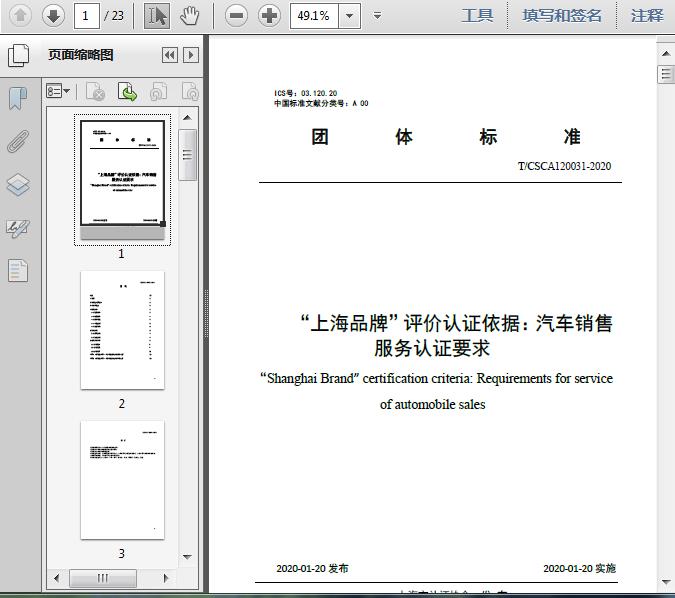Click the ICS号 03.120.20 line
The image size is (675, 598).
pyautogui.click(x=306, y=93)
